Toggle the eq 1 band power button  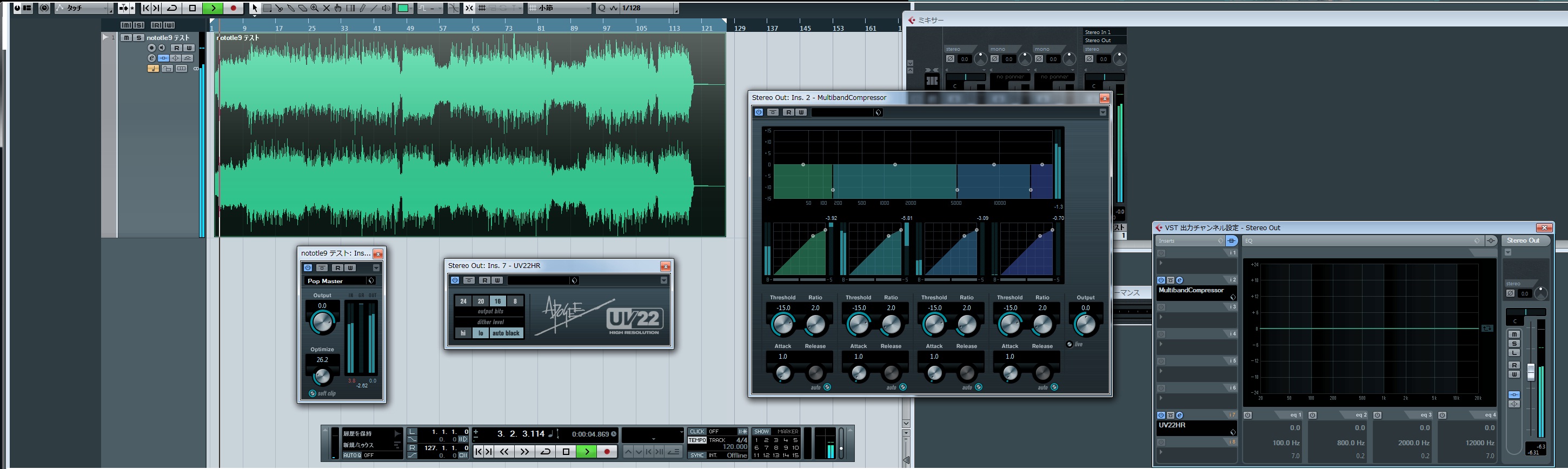point(1248,416)
